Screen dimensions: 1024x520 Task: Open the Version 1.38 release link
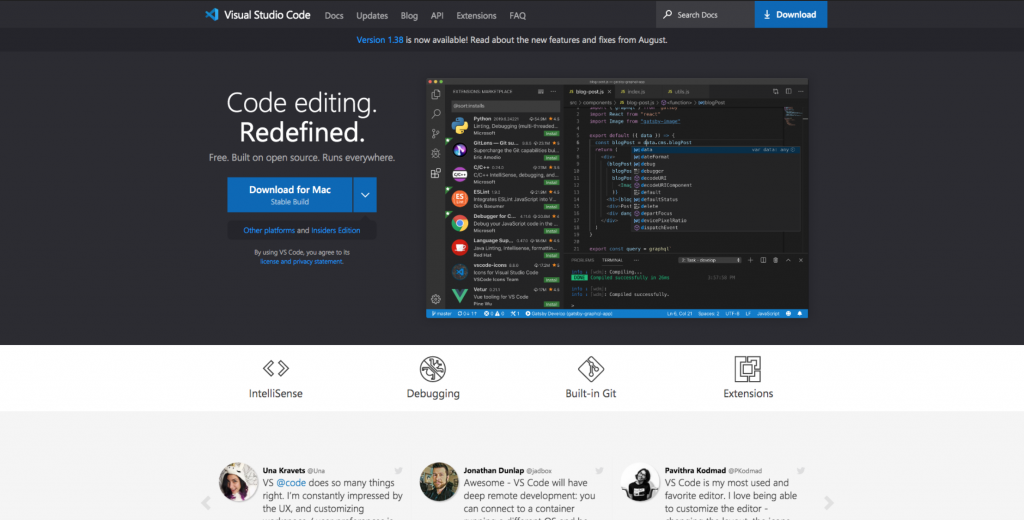click(x=379, y=40)
